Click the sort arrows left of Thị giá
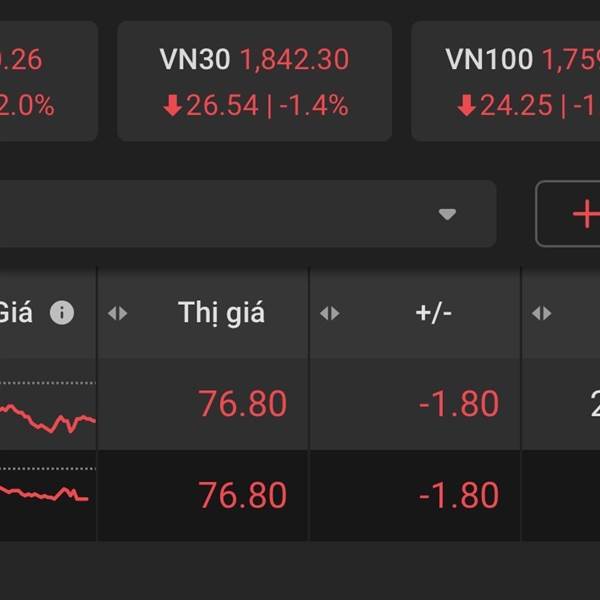The image size is (600, 600). [x=118, y=313]
